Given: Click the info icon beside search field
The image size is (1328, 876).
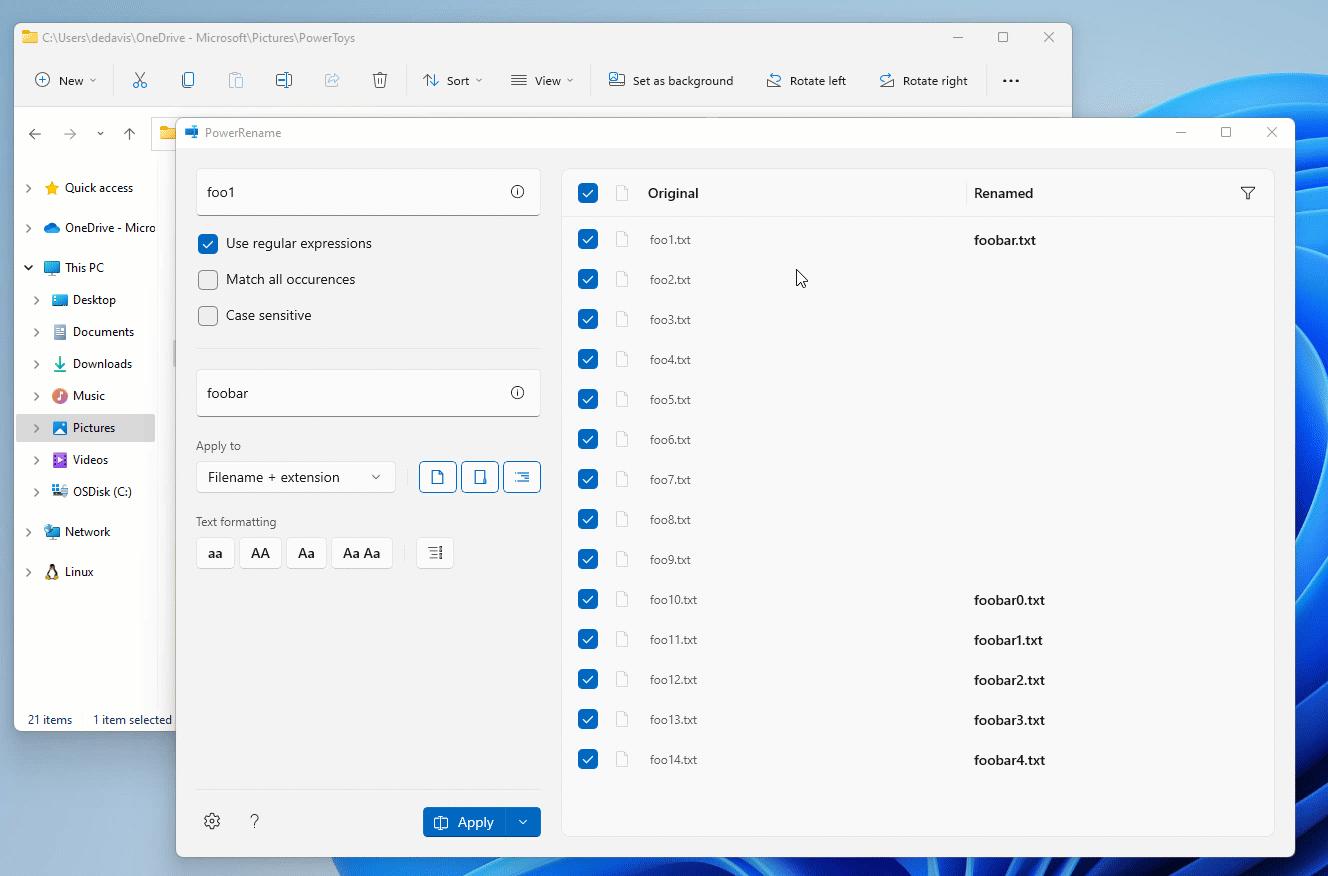Looking at the screenshot, I should pyautogui.click(x=517, y=192).
